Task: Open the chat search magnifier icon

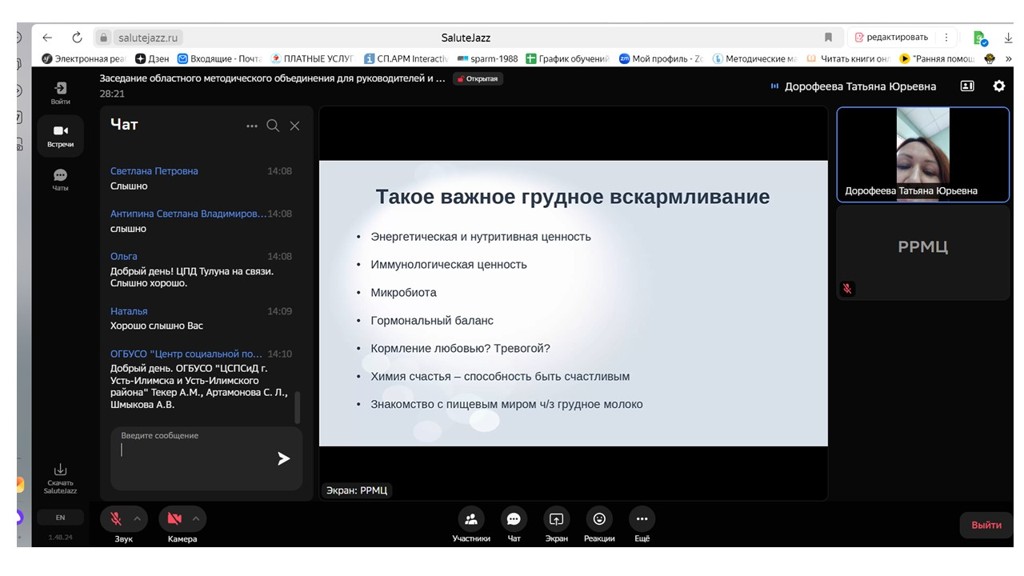Action: tap(273, 126)
